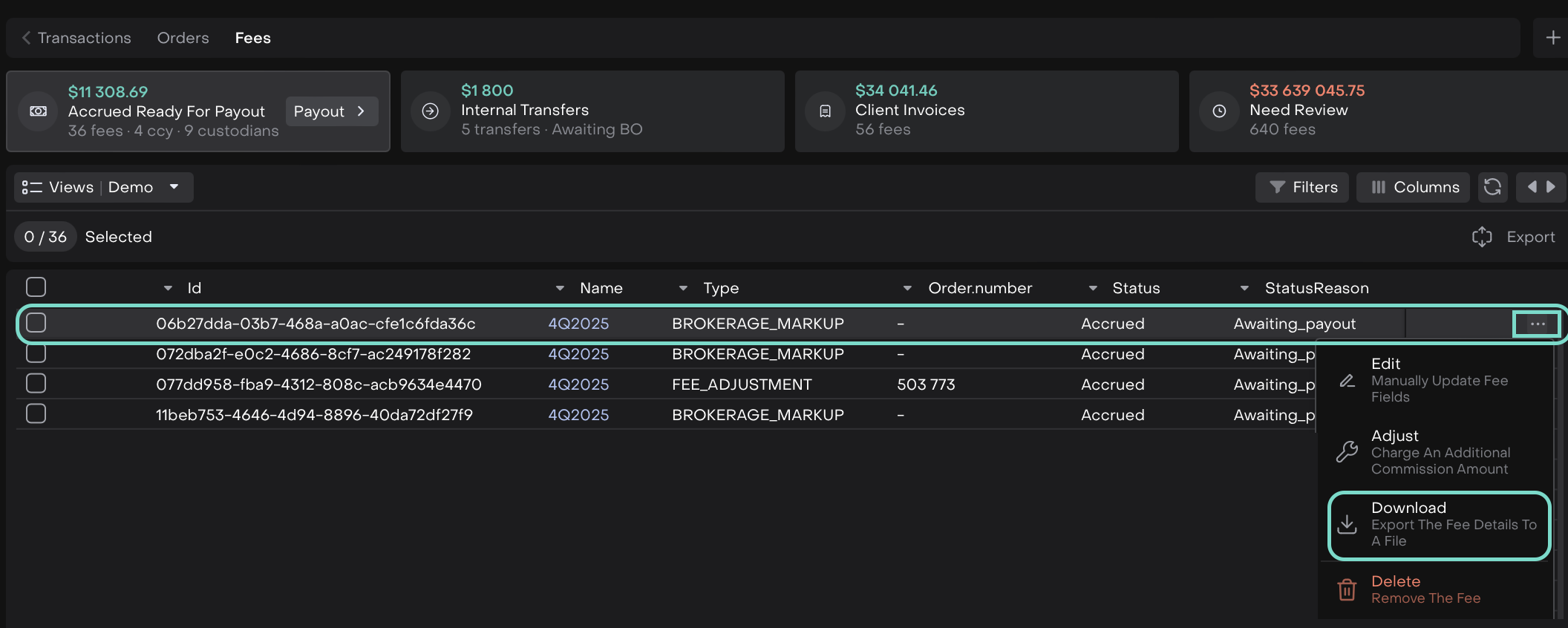The image size is (1568, 628).
Task: Open the 4Q2025 link for fee 072dba2f
Action: [x=578, y=354]
